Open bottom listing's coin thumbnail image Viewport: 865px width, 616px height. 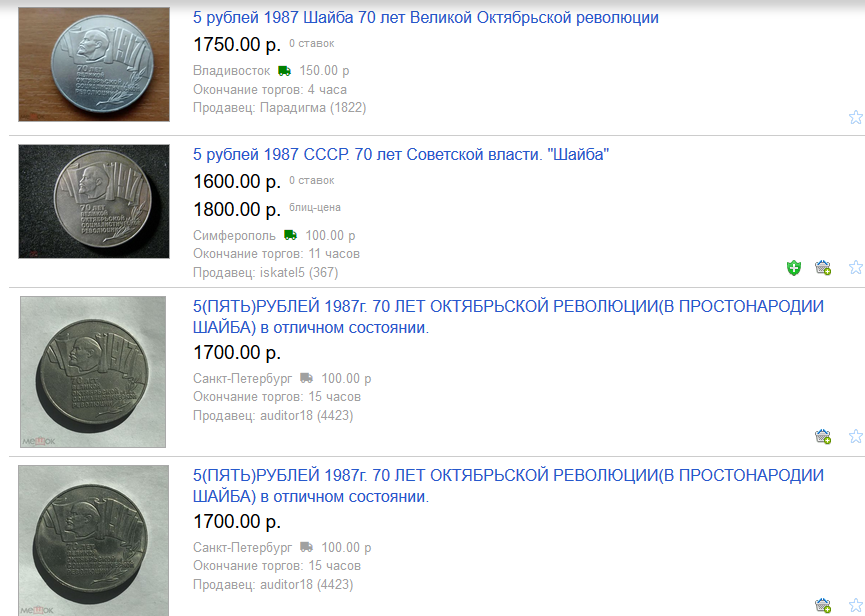click(93, 540)
